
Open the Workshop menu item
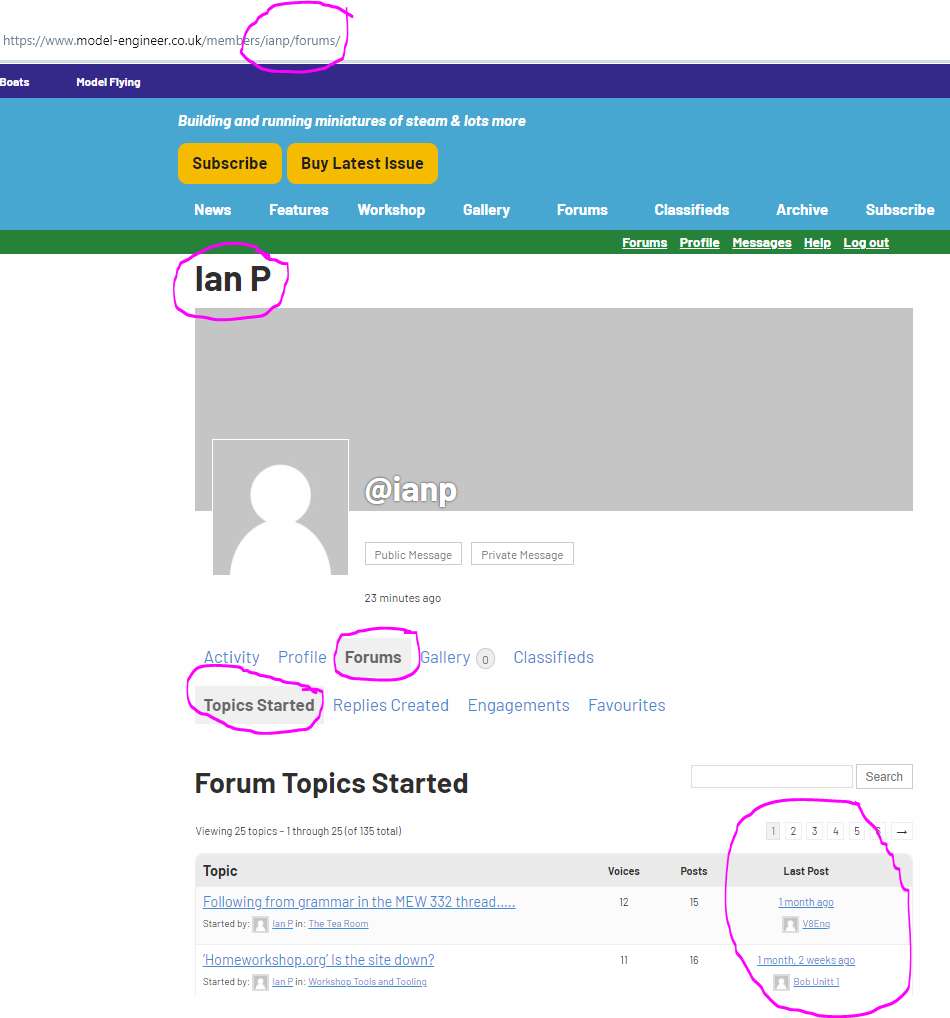point(391,210)
